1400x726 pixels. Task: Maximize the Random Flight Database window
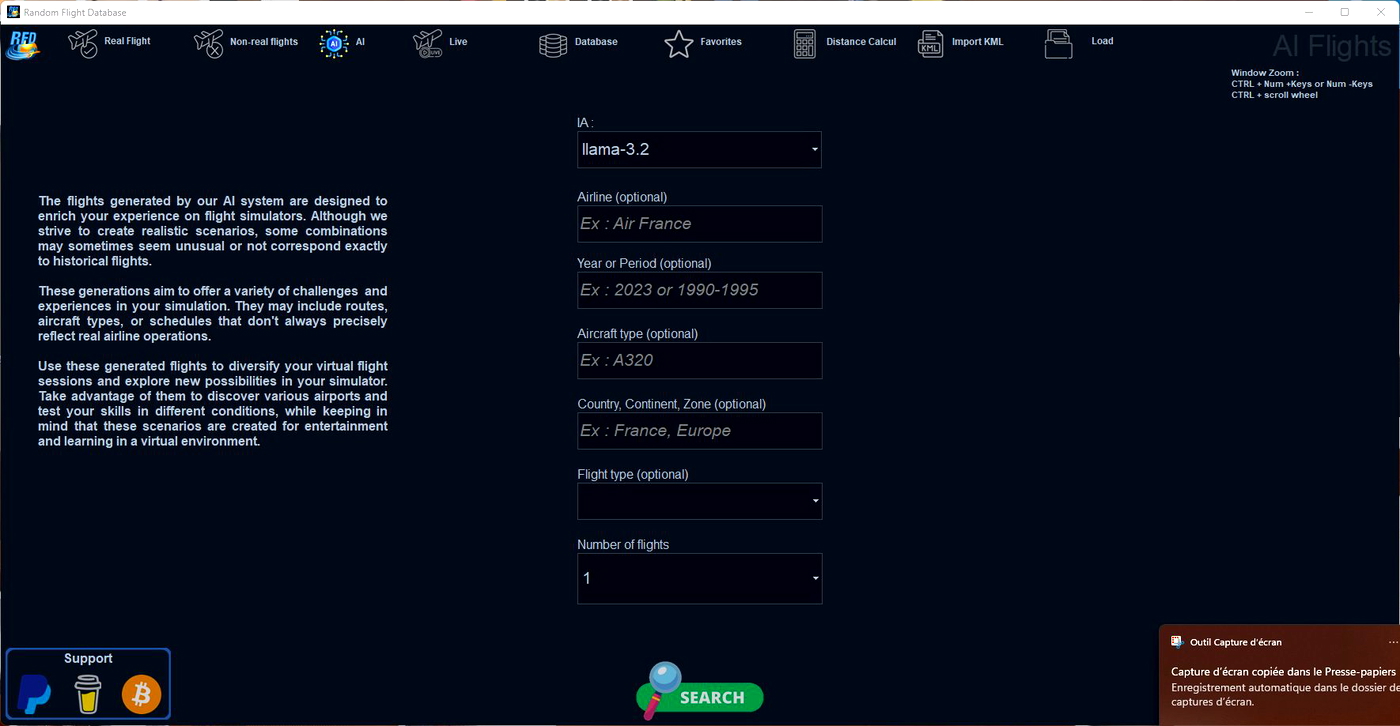tap(1345, 12)
